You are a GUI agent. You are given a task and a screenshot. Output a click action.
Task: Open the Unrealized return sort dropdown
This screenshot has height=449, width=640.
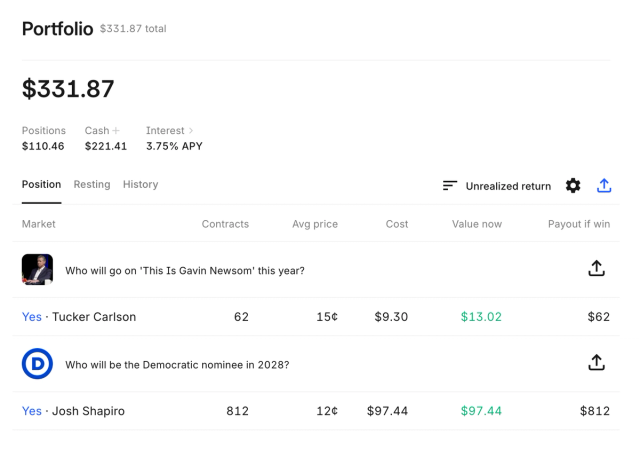click(x=508, y=186)
